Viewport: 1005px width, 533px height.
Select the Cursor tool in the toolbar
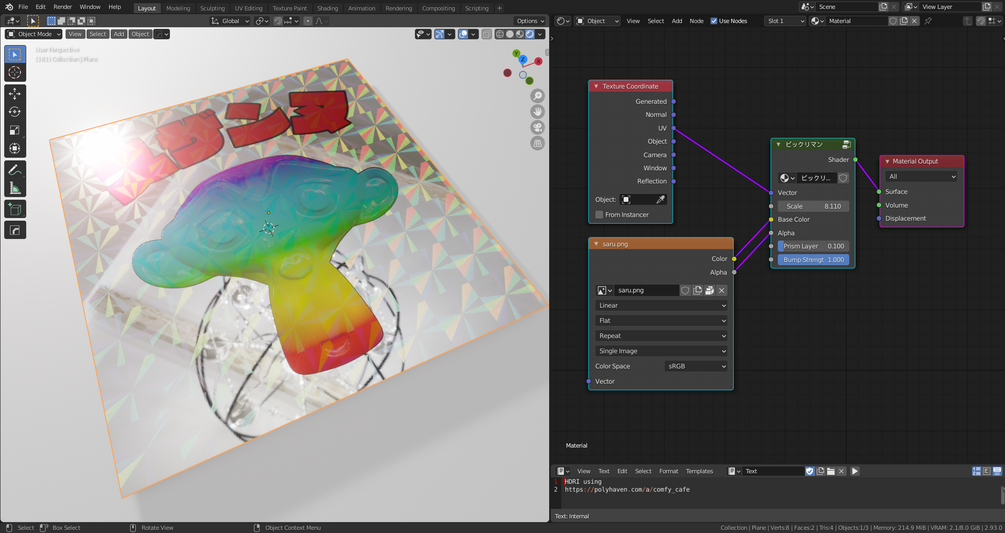coord(15,72)
